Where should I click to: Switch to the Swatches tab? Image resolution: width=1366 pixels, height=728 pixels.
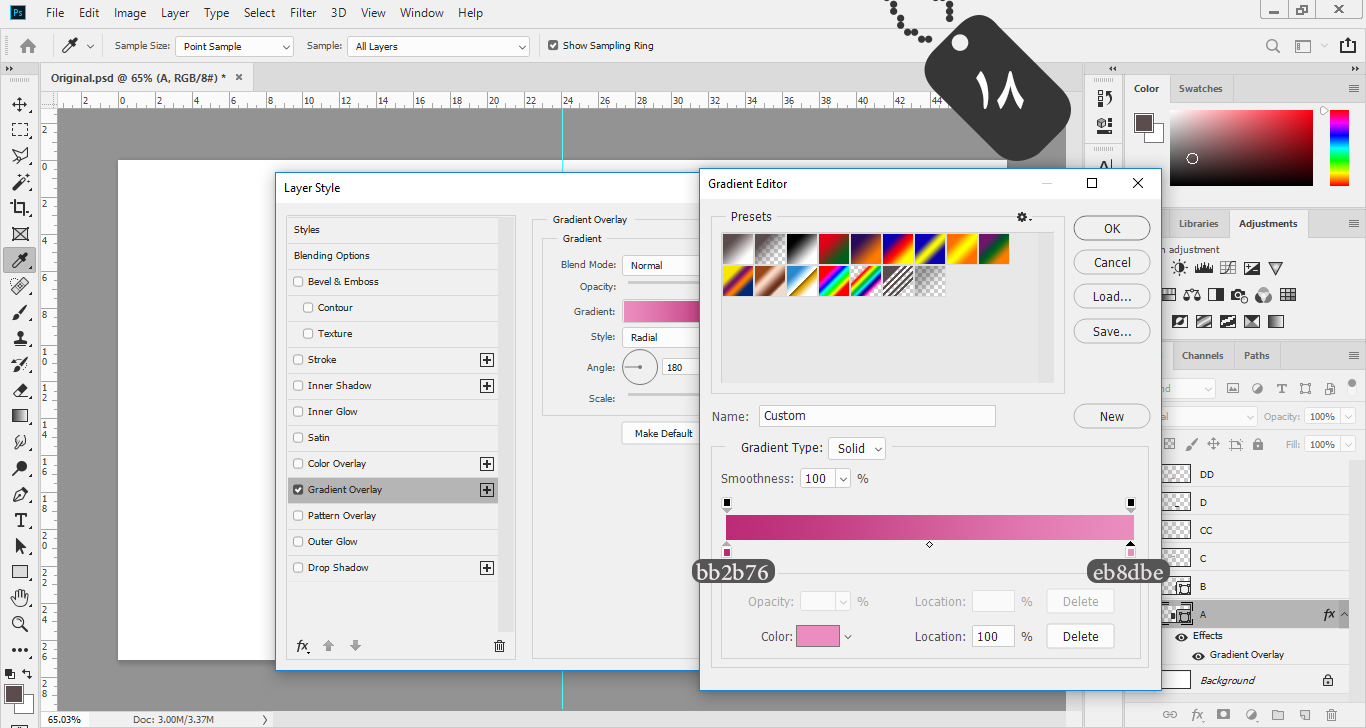pyautogui.click(x=1200, y=88)
